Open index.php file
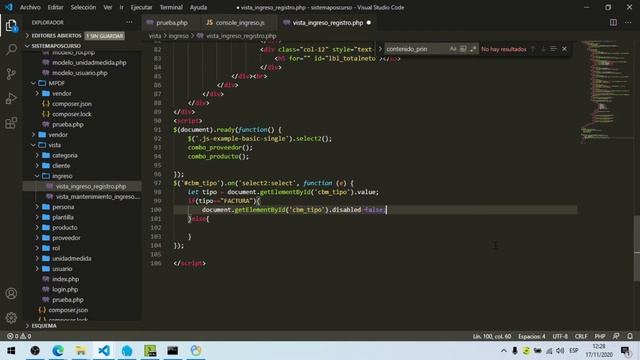 pyautogui.click(x=65, y=279)
